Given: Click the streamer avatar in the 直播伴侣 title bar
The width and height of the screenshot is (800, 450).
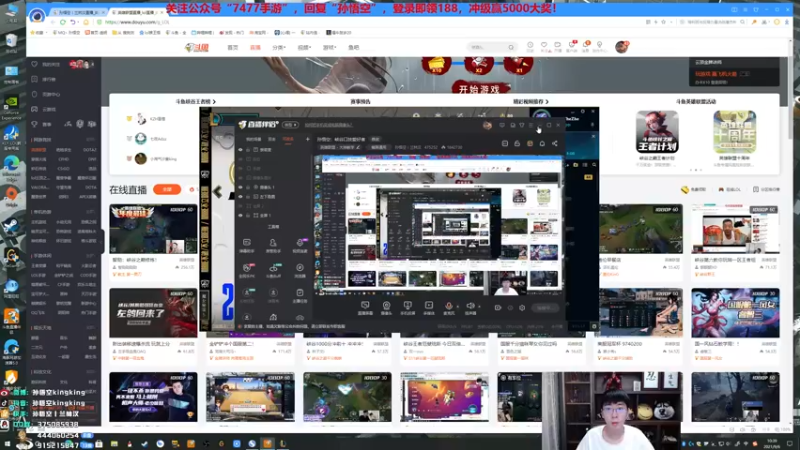Looking at the screenshot, I should tap(487, 125).
